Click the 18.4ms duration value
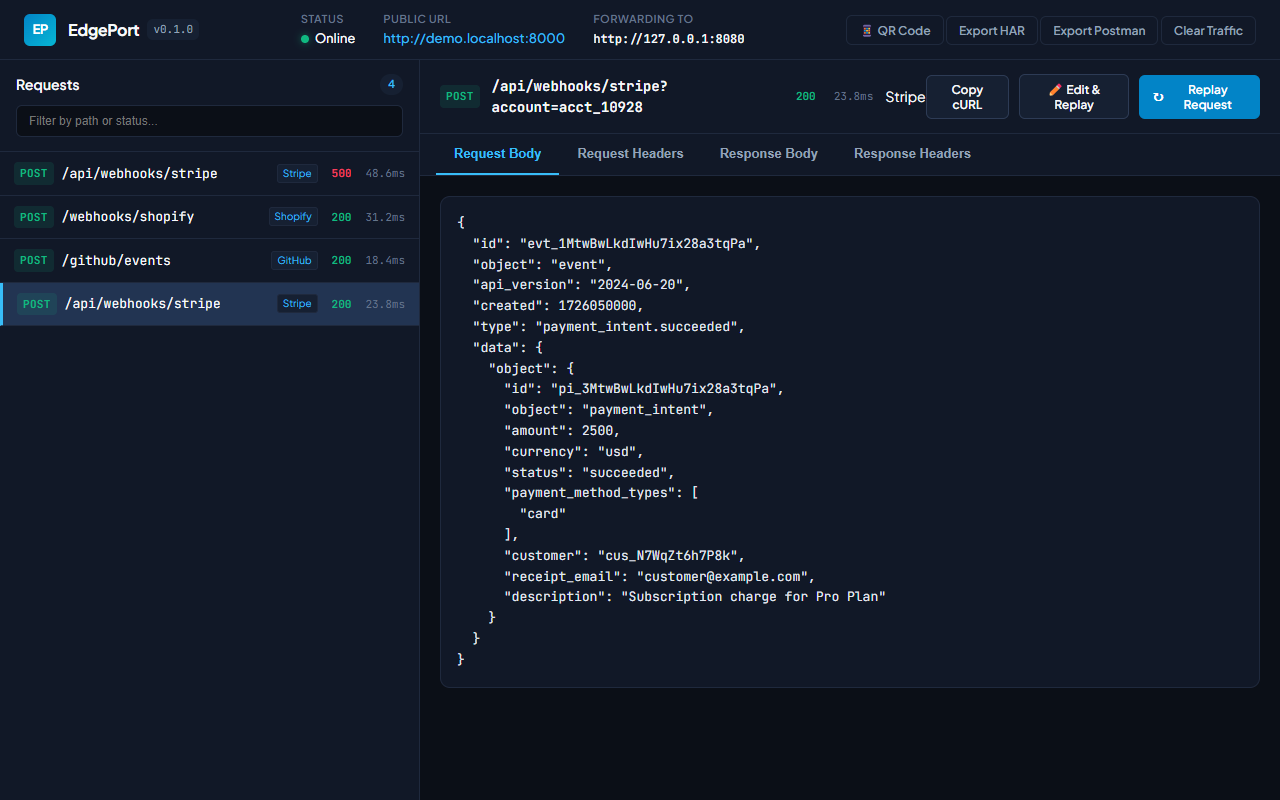This screenshot has width=1280, height=800. (x=385, y=260)
